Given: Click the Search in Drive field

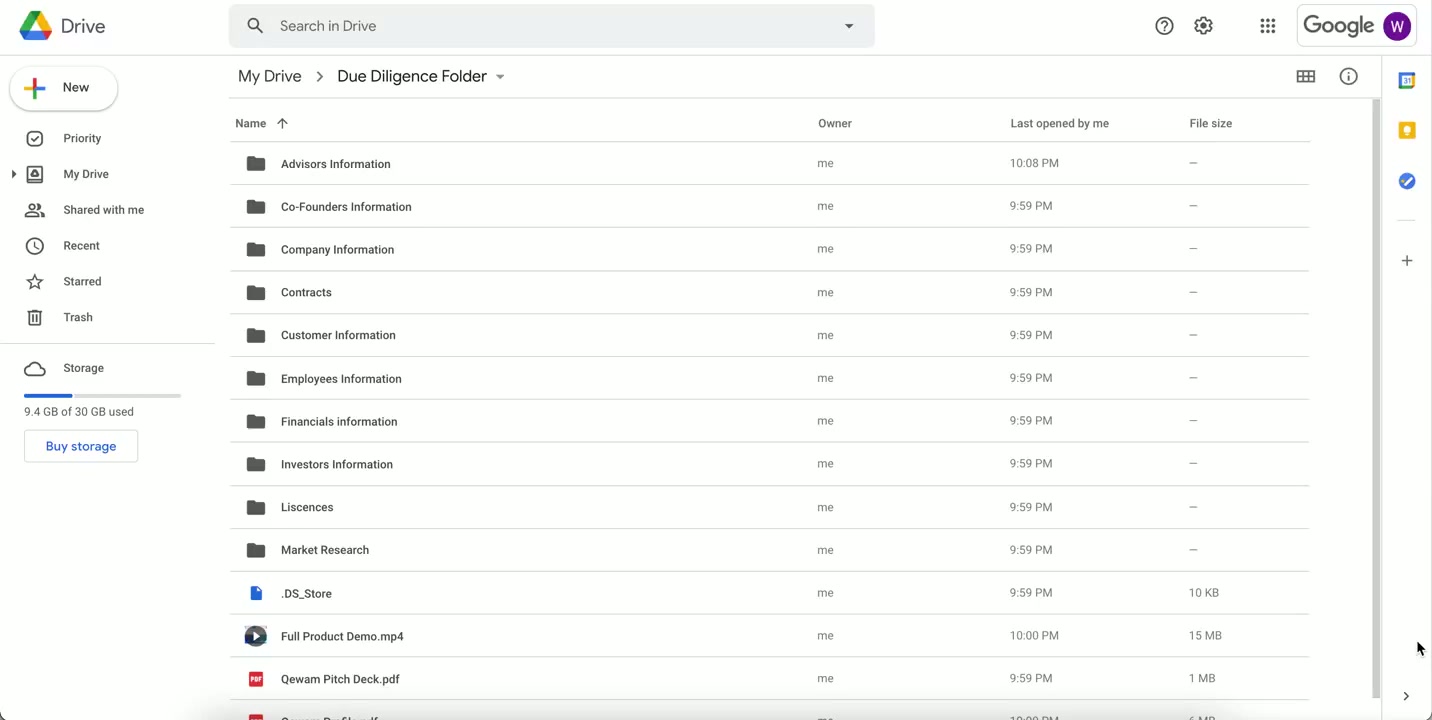Looking at the screenshot, I should [x=552, y=26].
